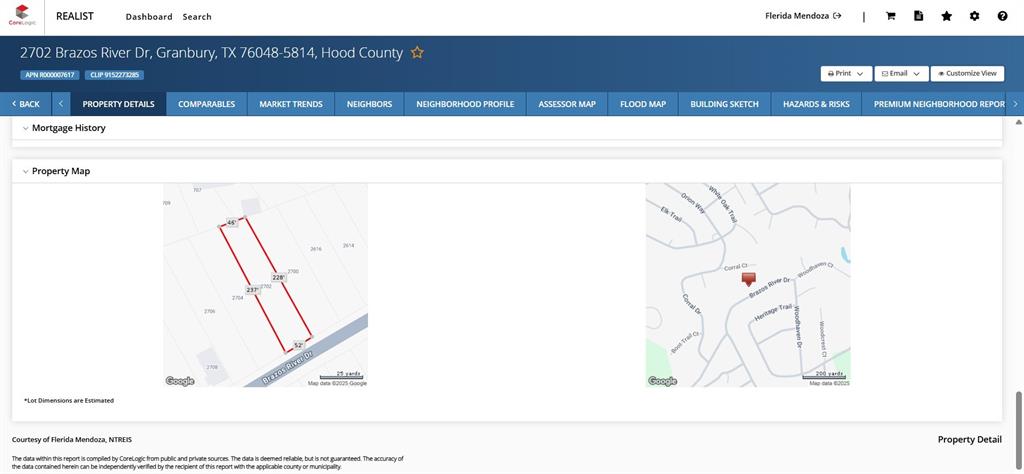Click the CoreLogic logo

point(22,16)
